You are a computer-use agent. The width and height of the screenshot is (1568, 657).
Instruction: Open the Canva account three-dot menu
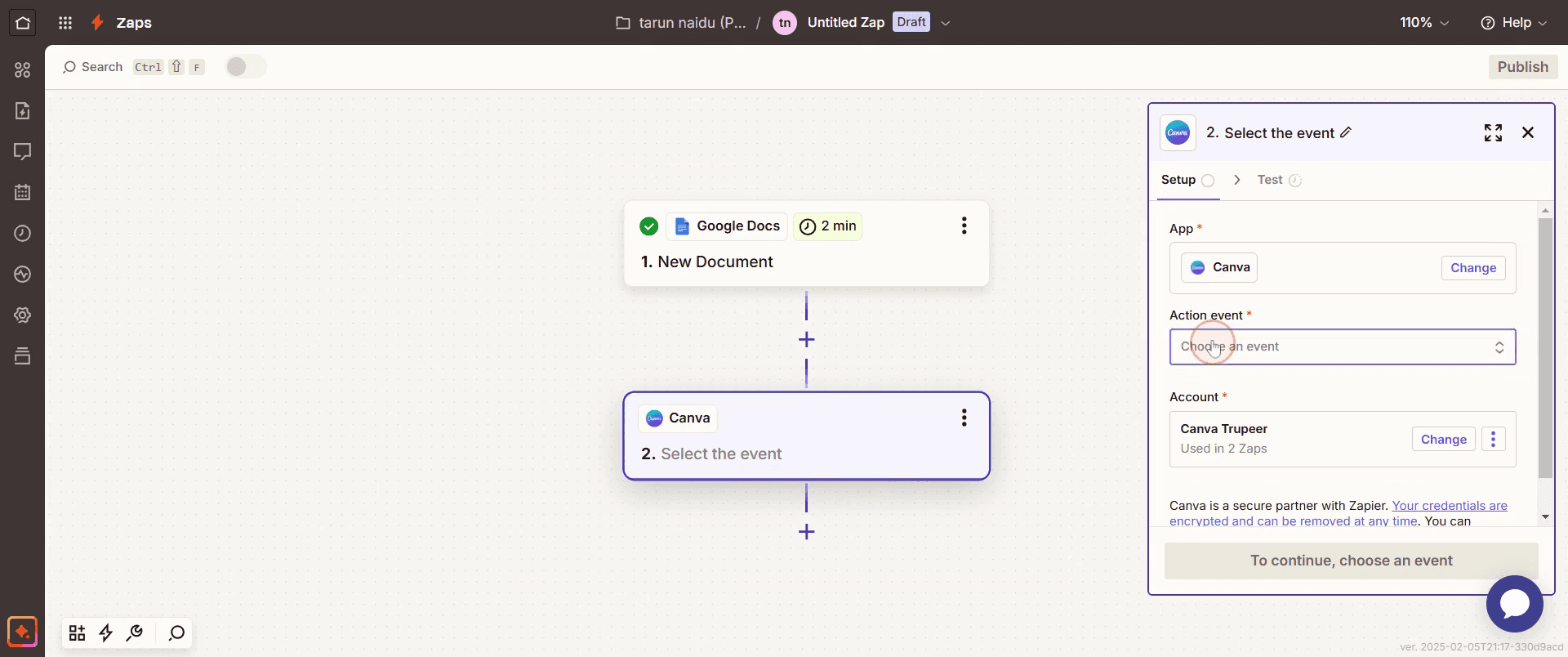(1493, 439)
